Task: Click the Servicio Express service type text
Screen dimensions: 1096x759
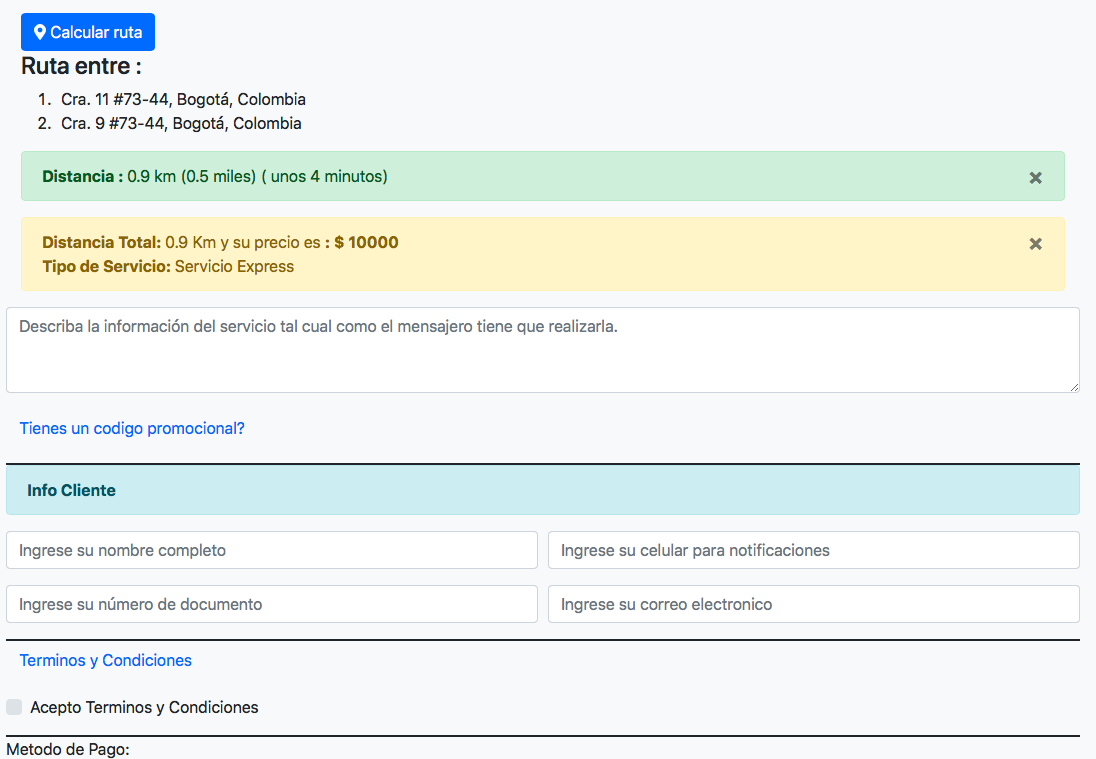Action: coord(234,266)
